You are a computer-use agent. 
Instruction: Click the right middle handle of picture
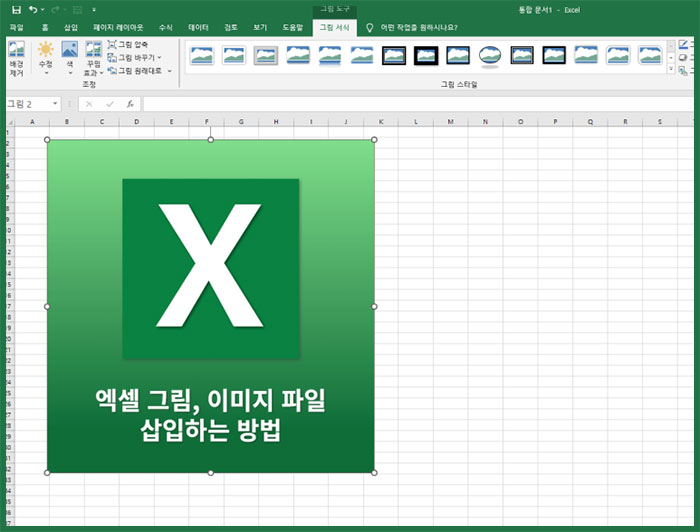point(374,307)
